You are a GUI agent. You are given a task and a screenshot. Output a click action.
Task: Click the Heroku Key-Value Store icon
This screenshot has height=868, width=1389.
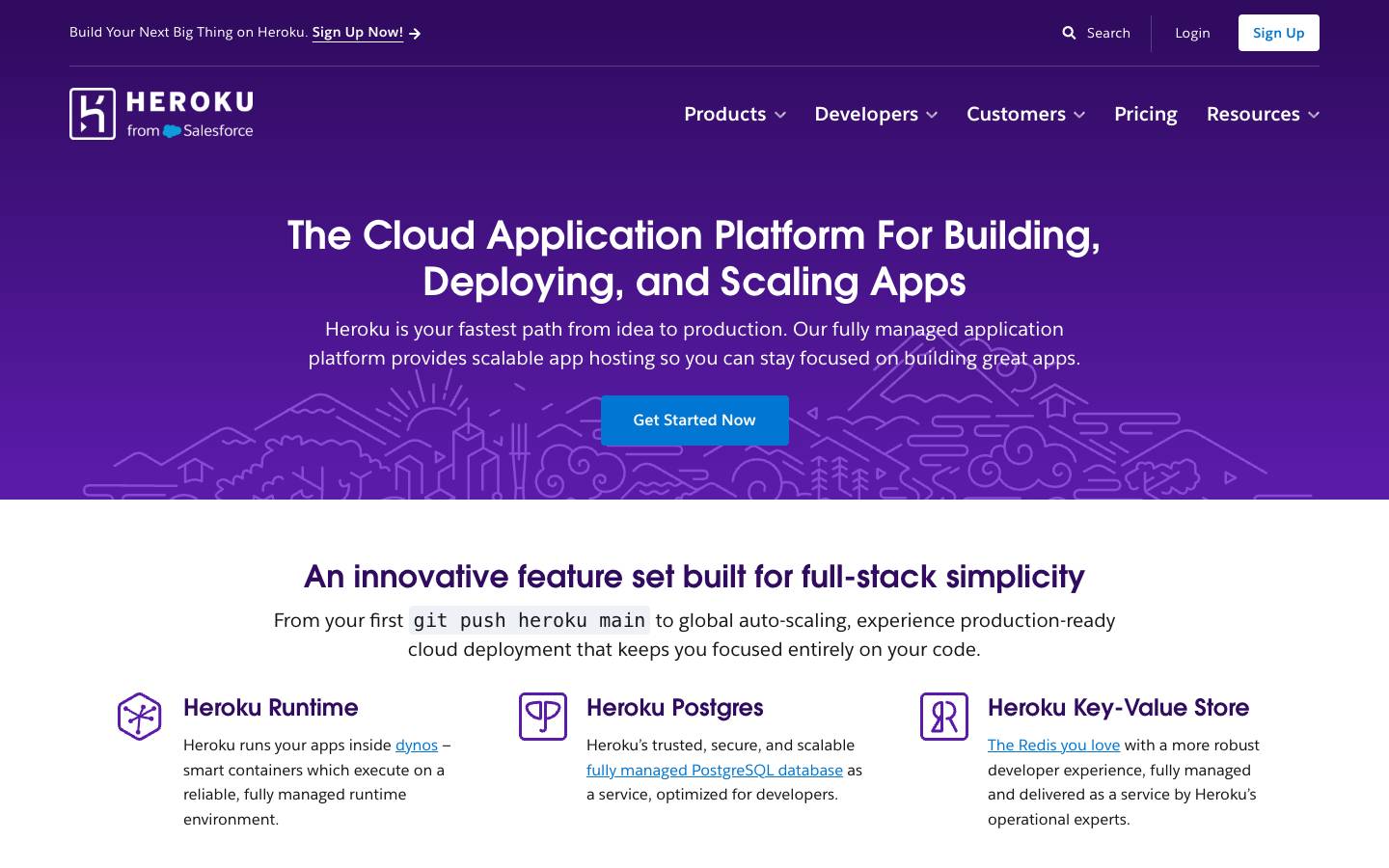[x=944, y=717]
